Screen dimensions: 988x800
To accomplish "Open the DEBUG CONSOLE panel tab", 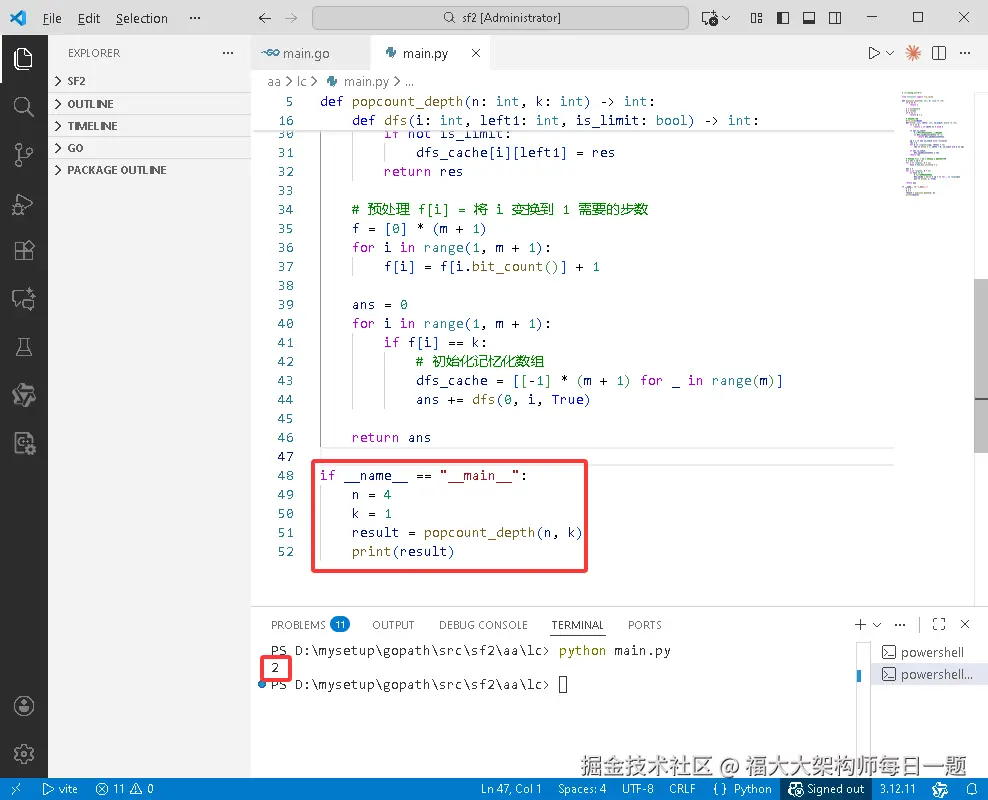I will pyautogui.click(x=483, y=624).
